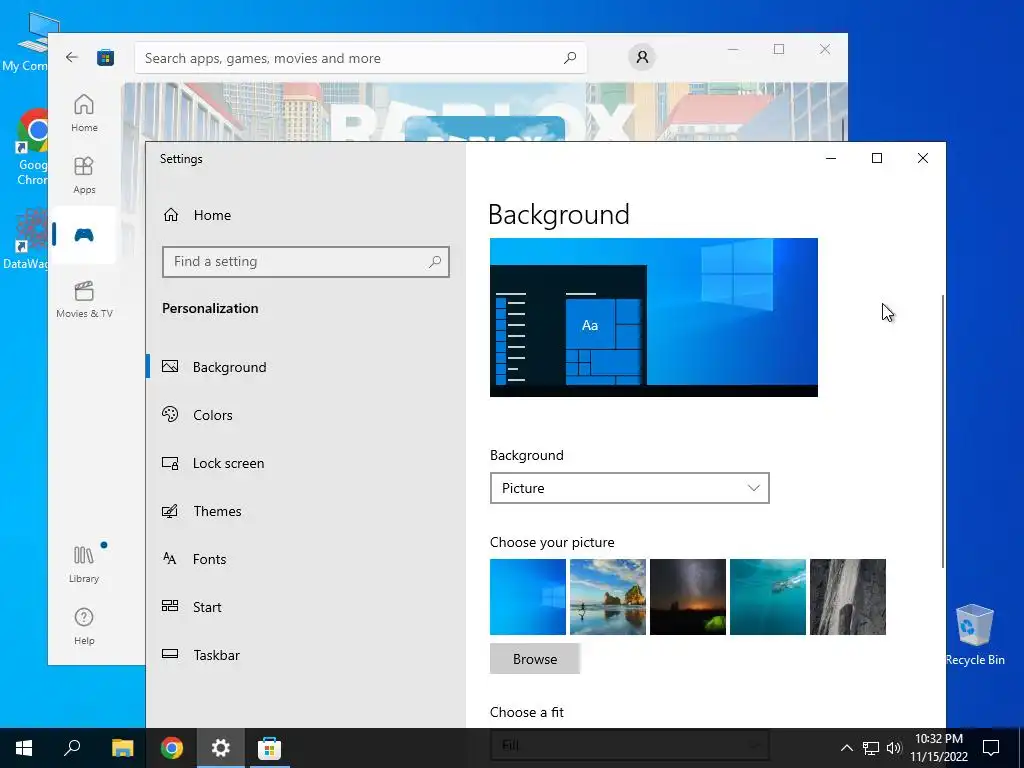This screenshot has height=768, width=1024.
Task: Open Help in Microsoft Store sidebar
Action: 84,626
